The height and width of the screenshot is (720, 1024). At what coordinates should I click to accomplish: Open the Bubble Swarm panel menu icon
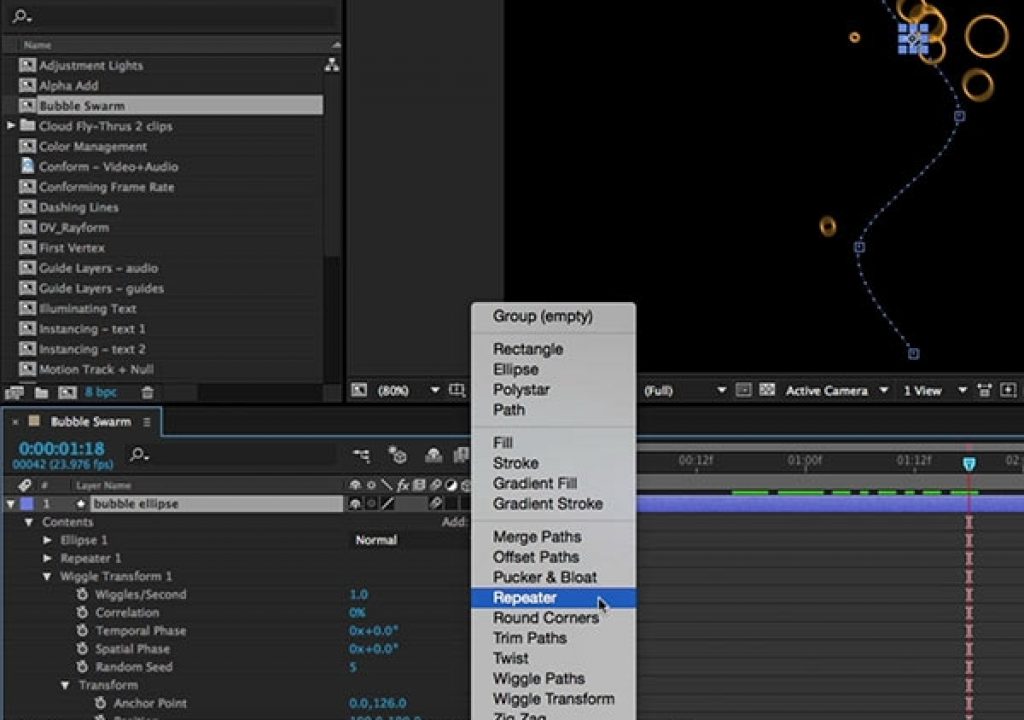[x=147, y=422]
